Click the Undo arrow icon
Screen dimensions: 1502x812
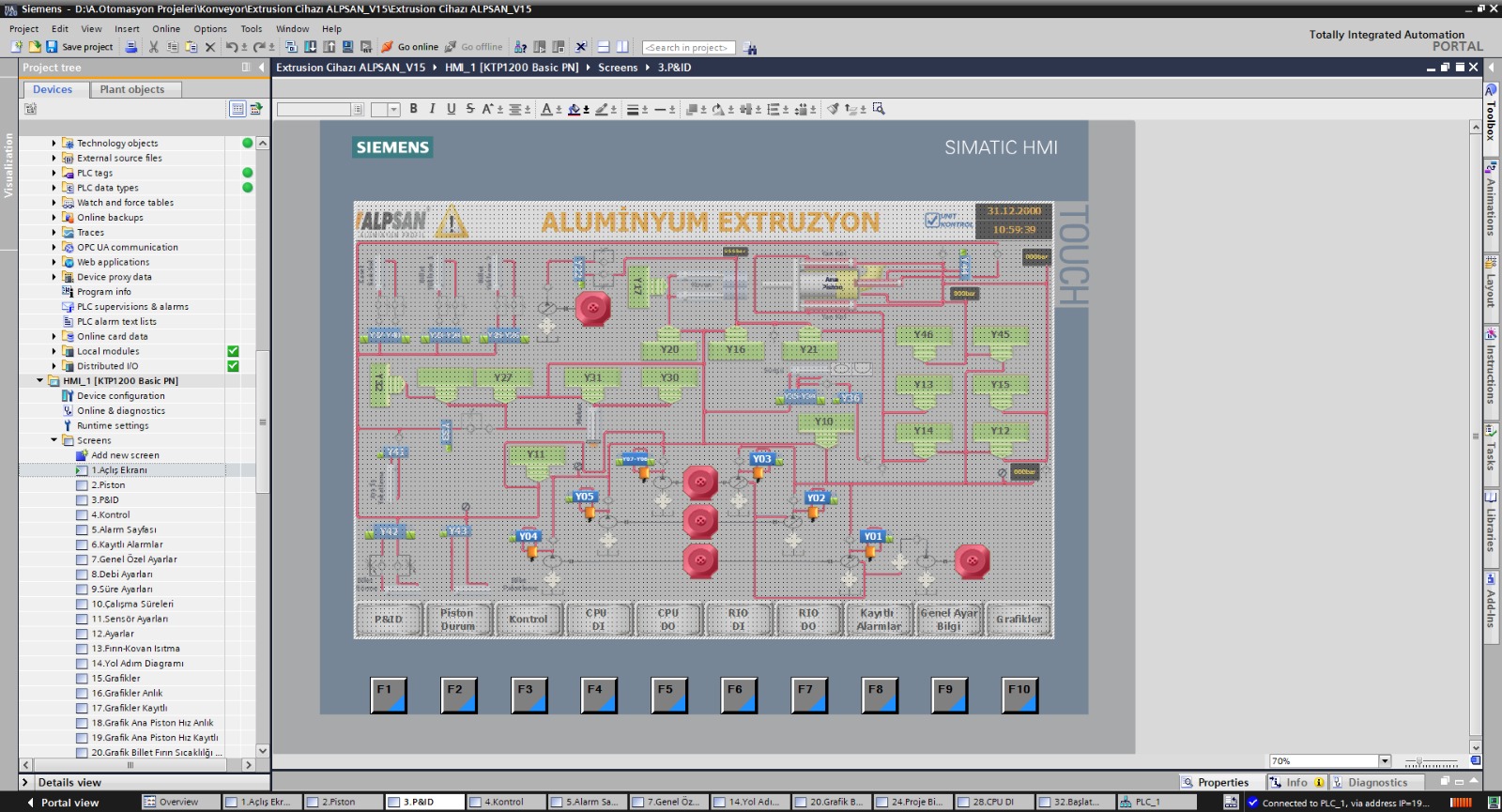pos(231,47)
